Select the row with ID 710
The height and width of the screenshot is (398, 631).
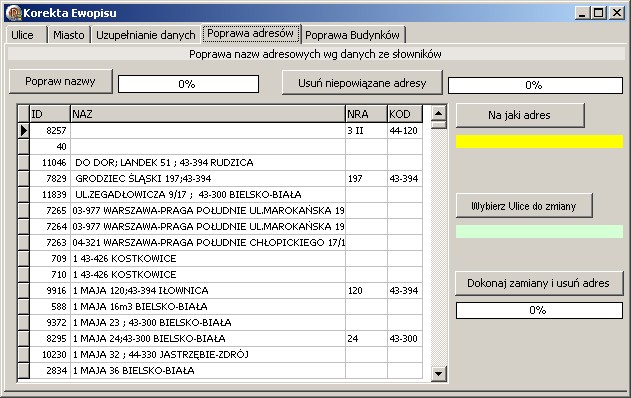pos(220,274)
